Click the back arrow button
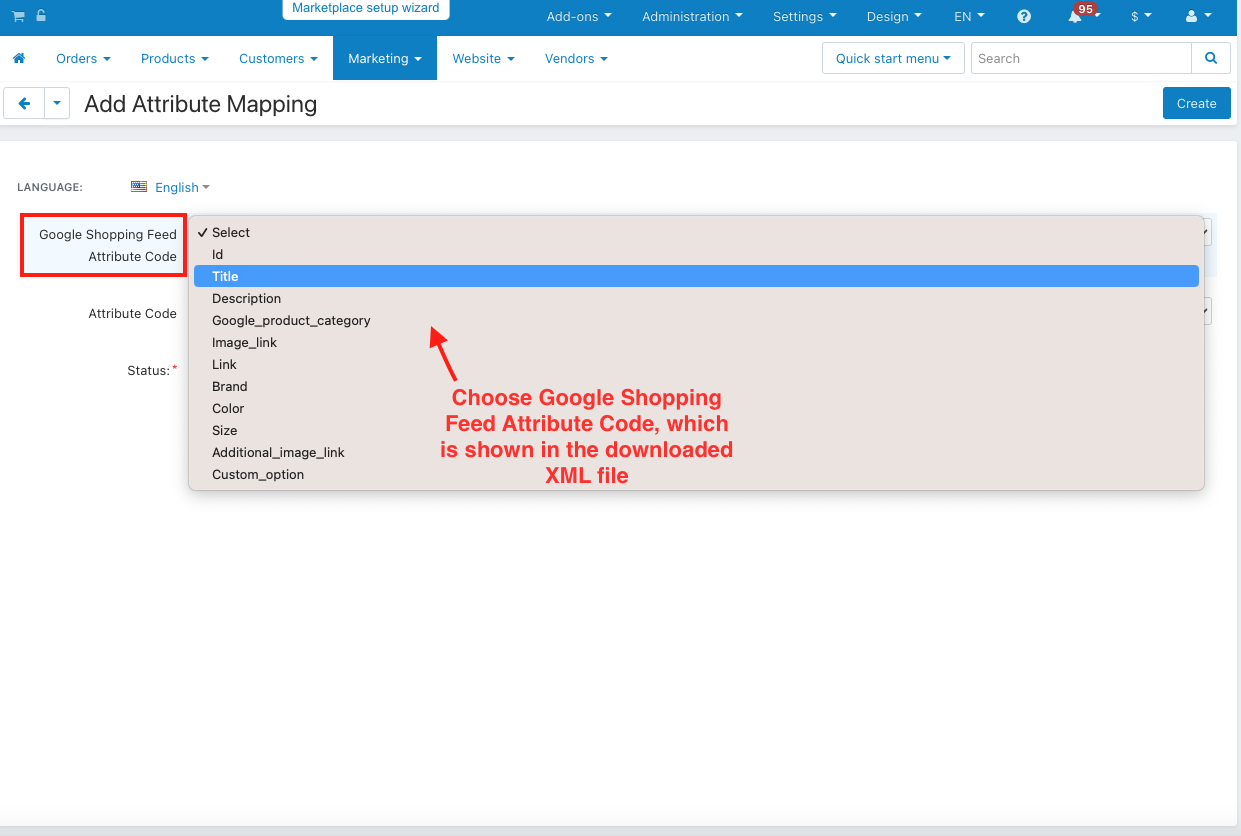1241x836 pixels. [24, 103]
